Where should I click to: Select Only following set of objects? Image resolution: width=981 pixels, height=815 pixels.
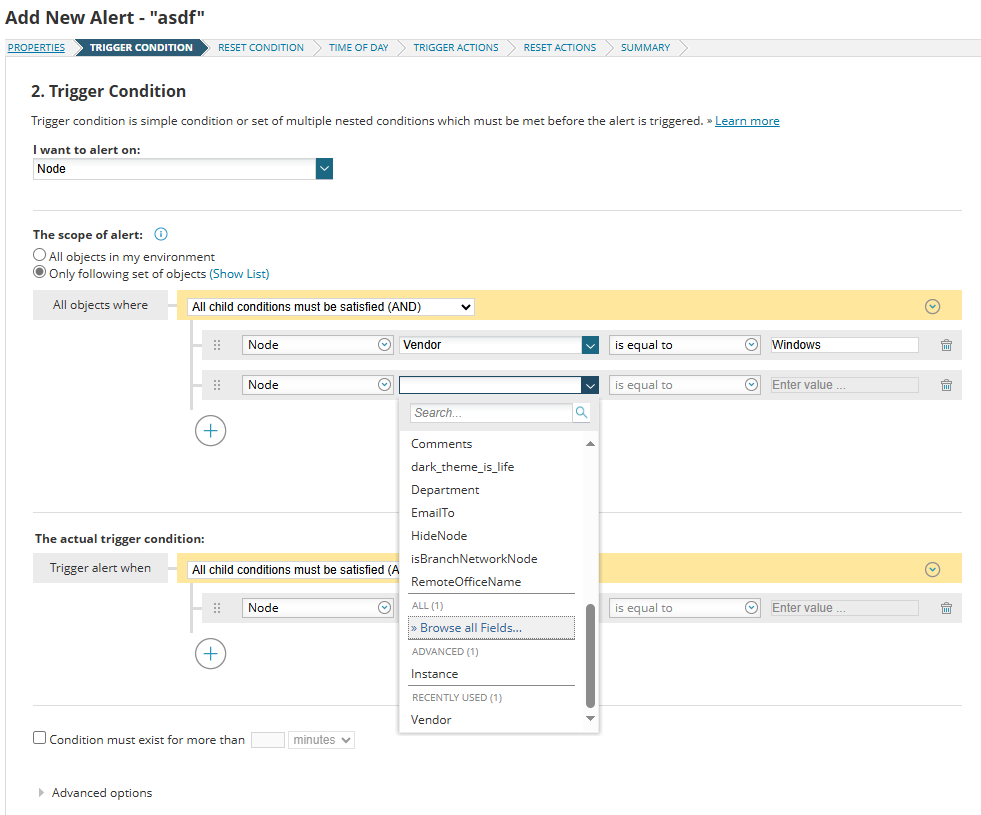click(x=40, y=273)
